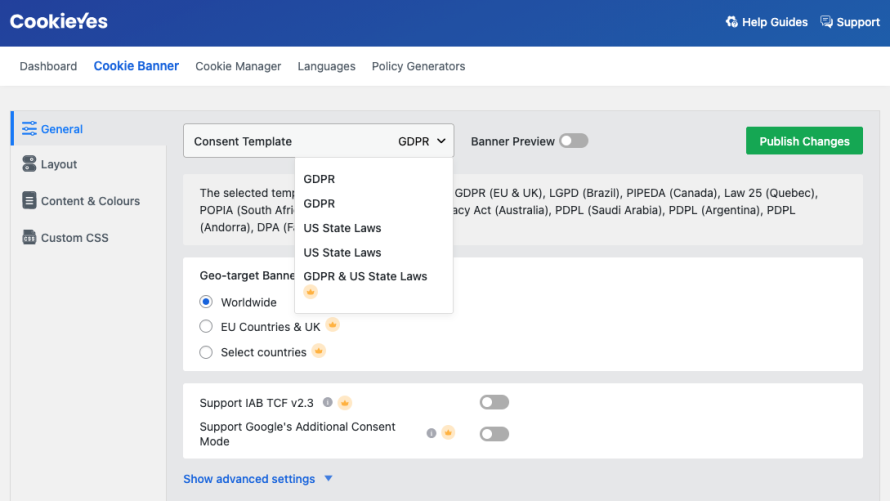Click the Consent Template label
The image size is (890, 501).
tap(243, 141)
